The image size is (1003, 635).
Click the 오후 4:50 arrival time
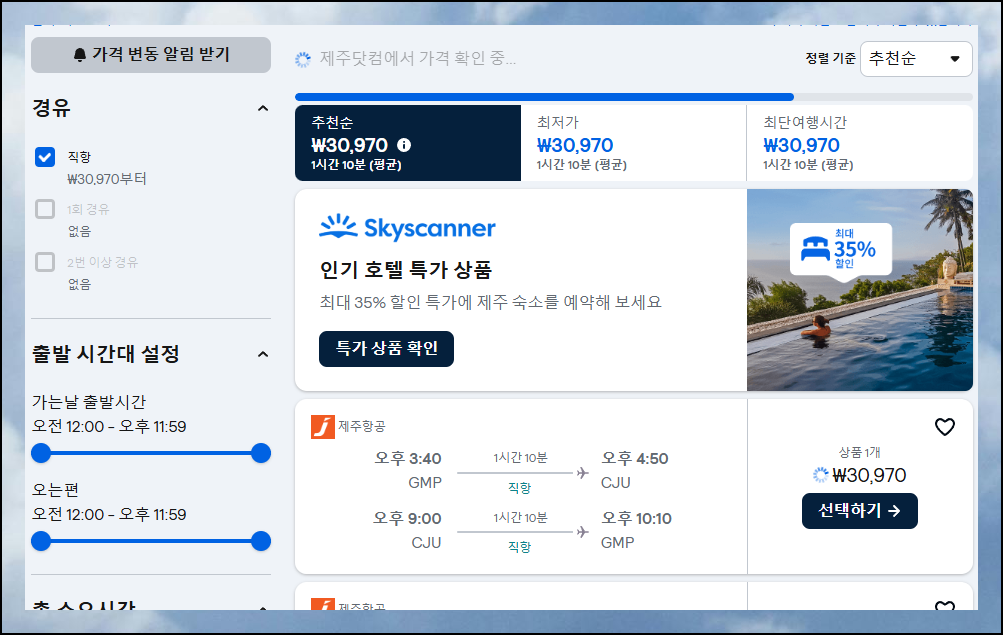click(635, 459)
